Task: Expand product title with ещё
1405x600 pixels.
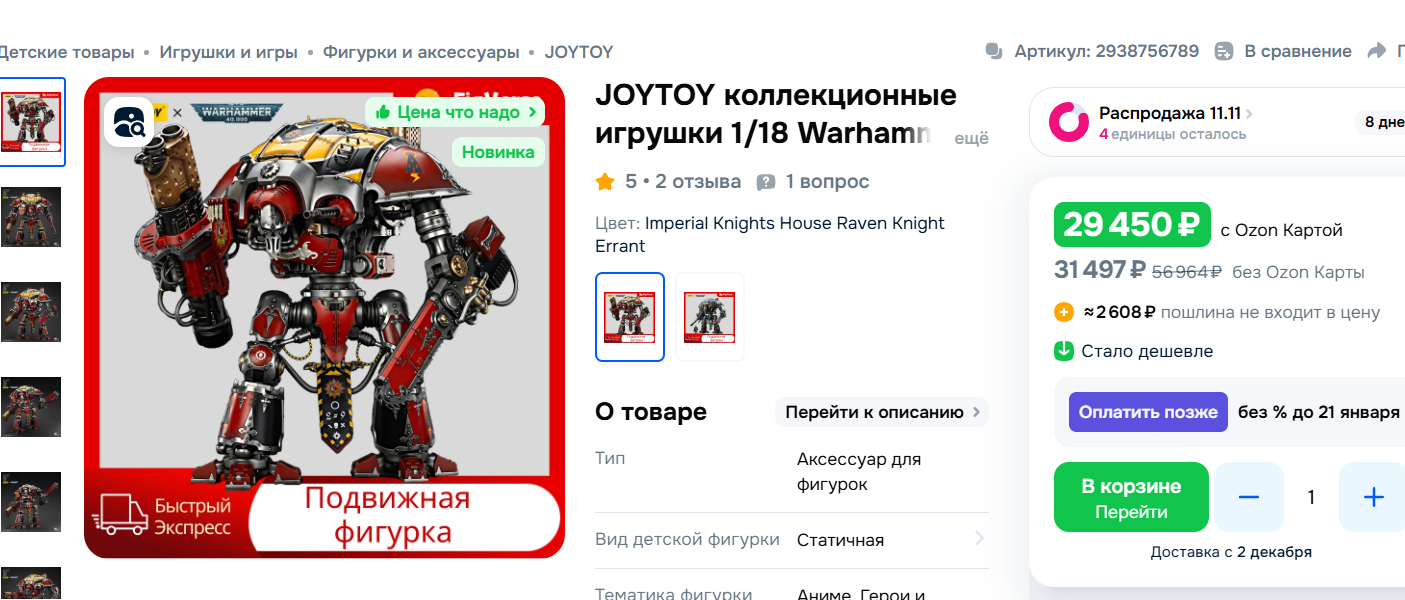Action: 972,139
